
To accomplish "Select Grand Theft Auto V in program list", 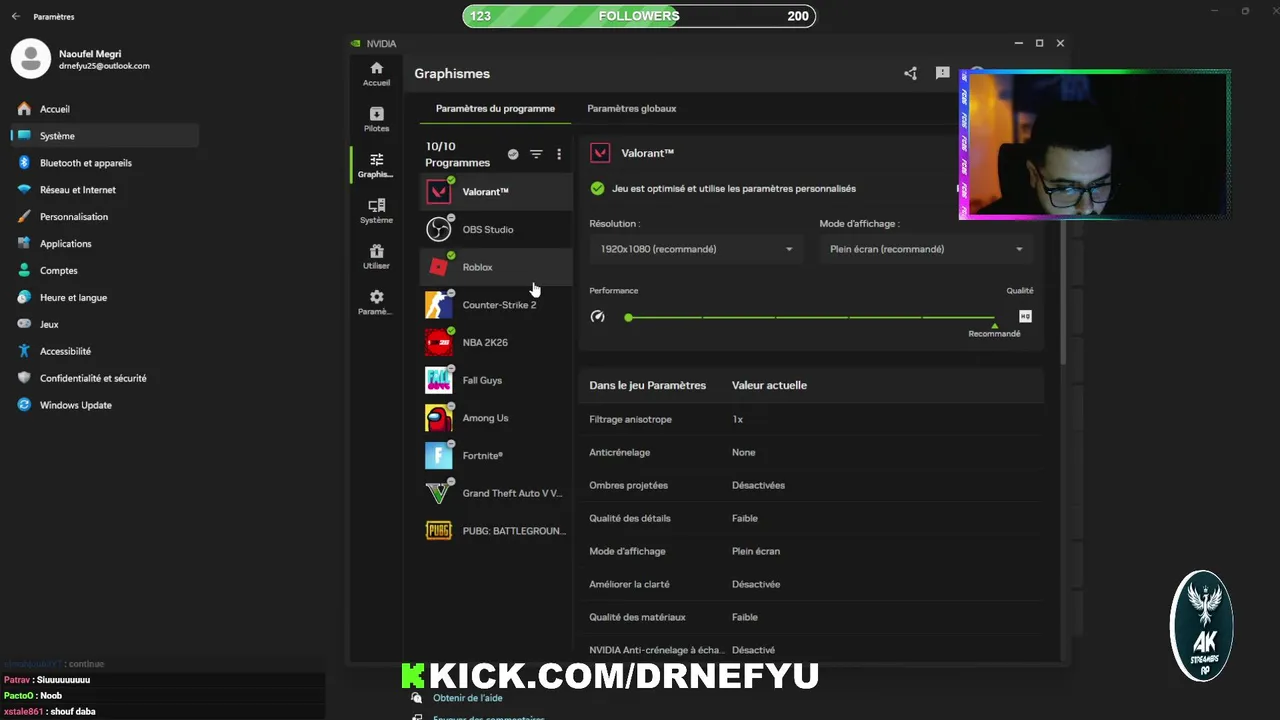I will (496, 493).
